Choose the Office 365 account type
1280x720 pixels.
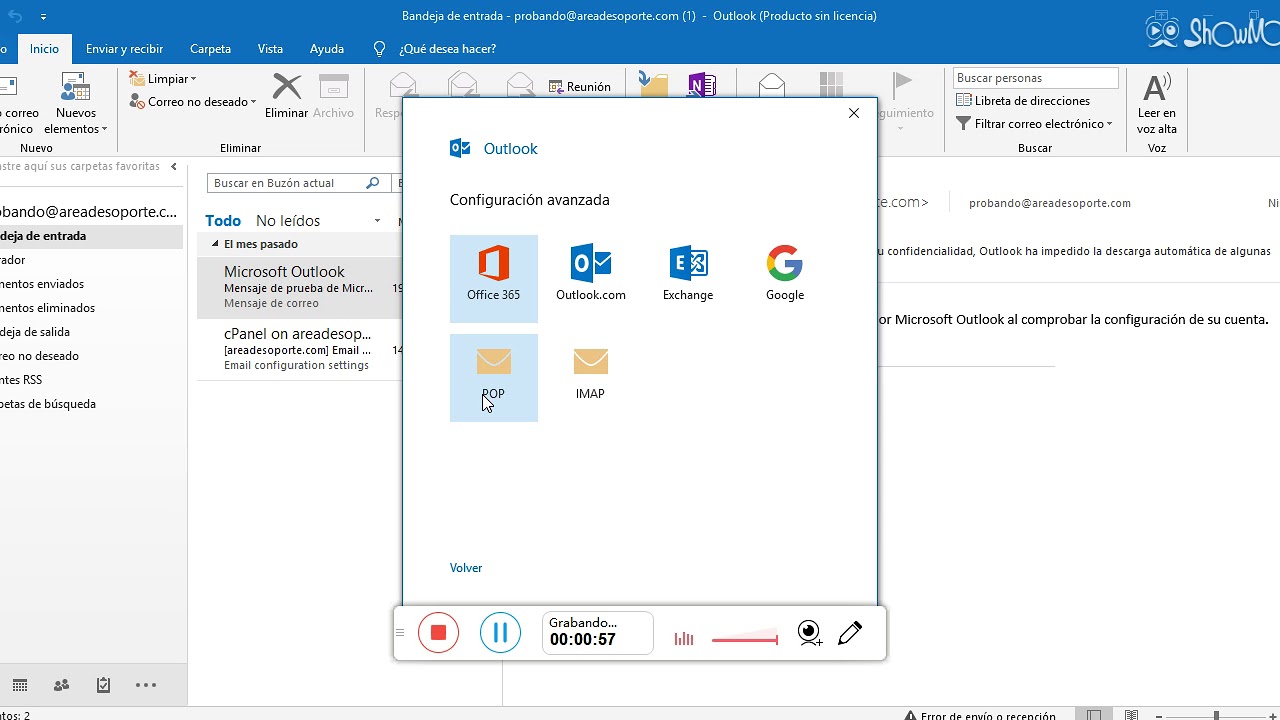(x=493, y=279)
